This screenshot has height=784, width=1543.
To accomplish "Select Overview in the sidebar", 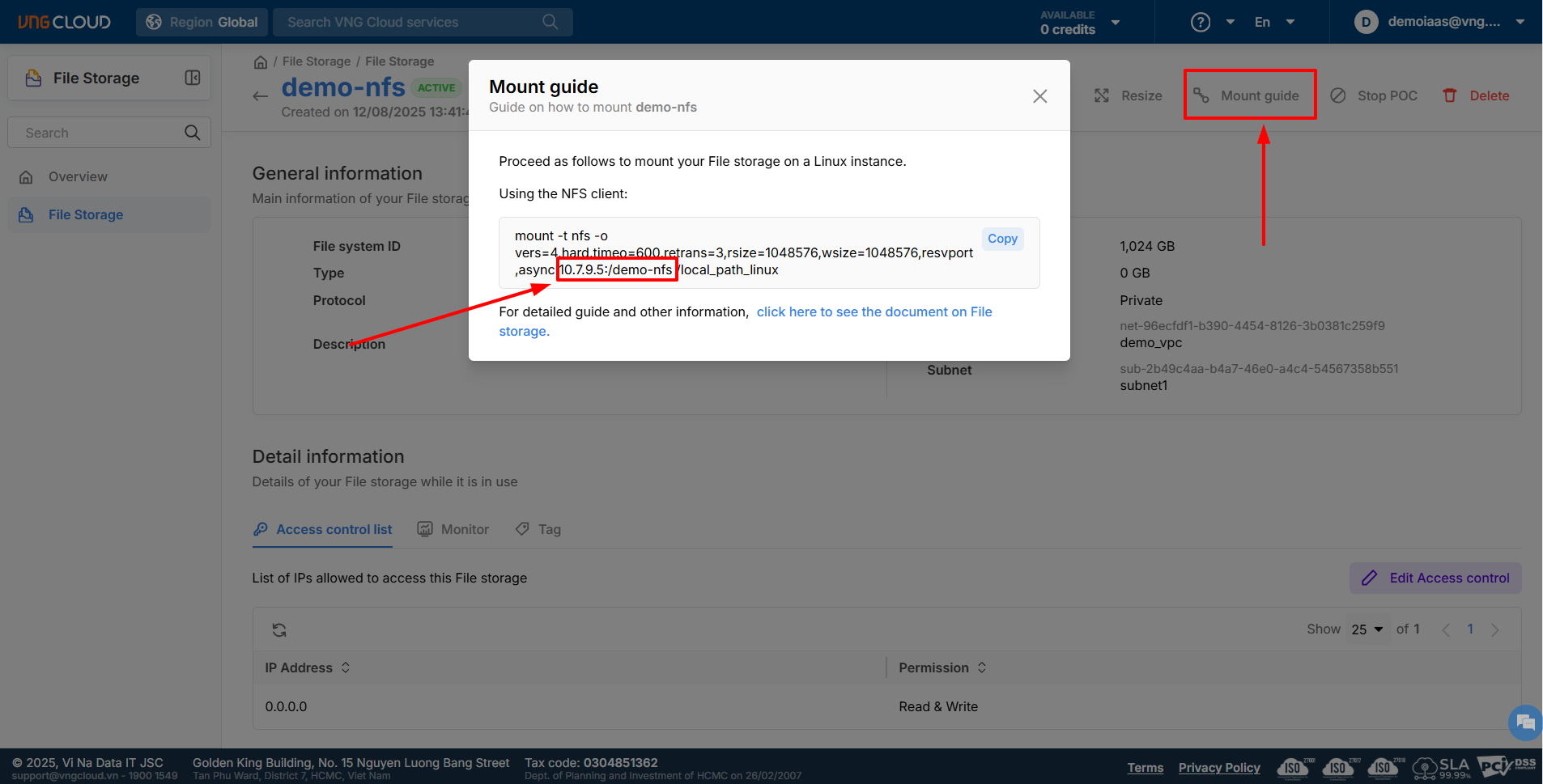I will tap(78, 176).
